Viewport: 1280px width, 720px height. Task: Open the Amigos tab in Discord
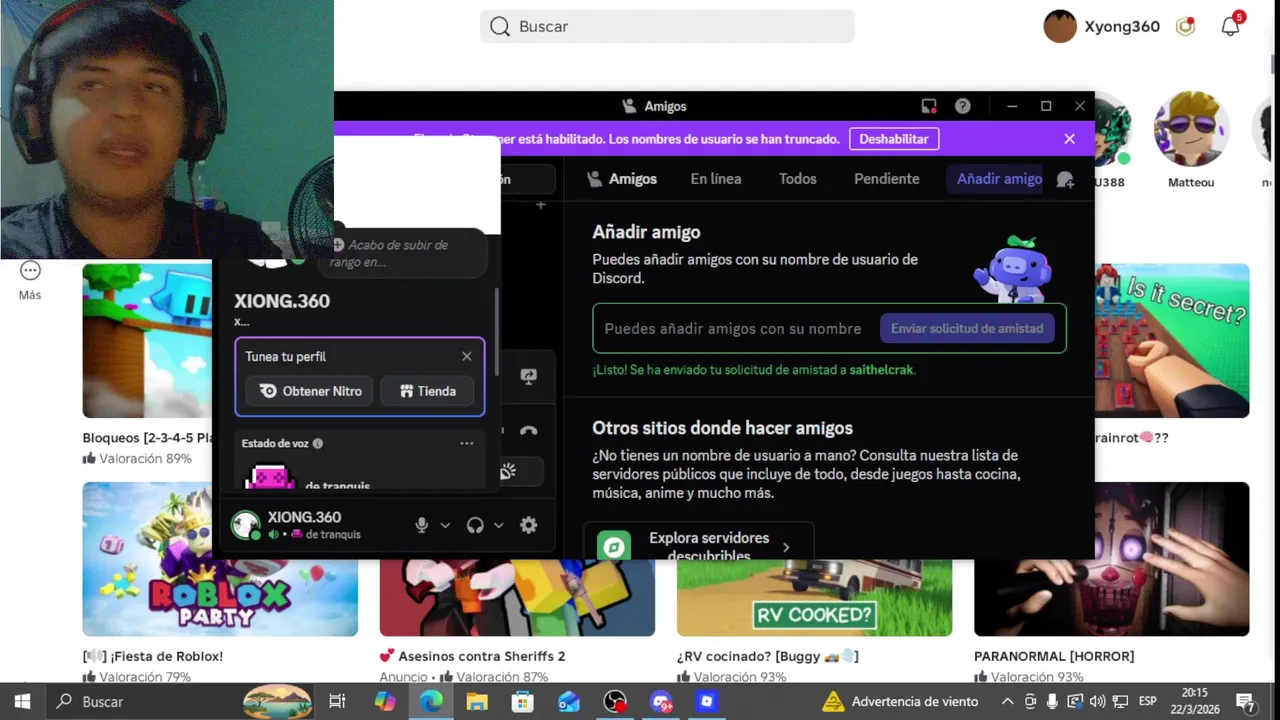(622, 179)
